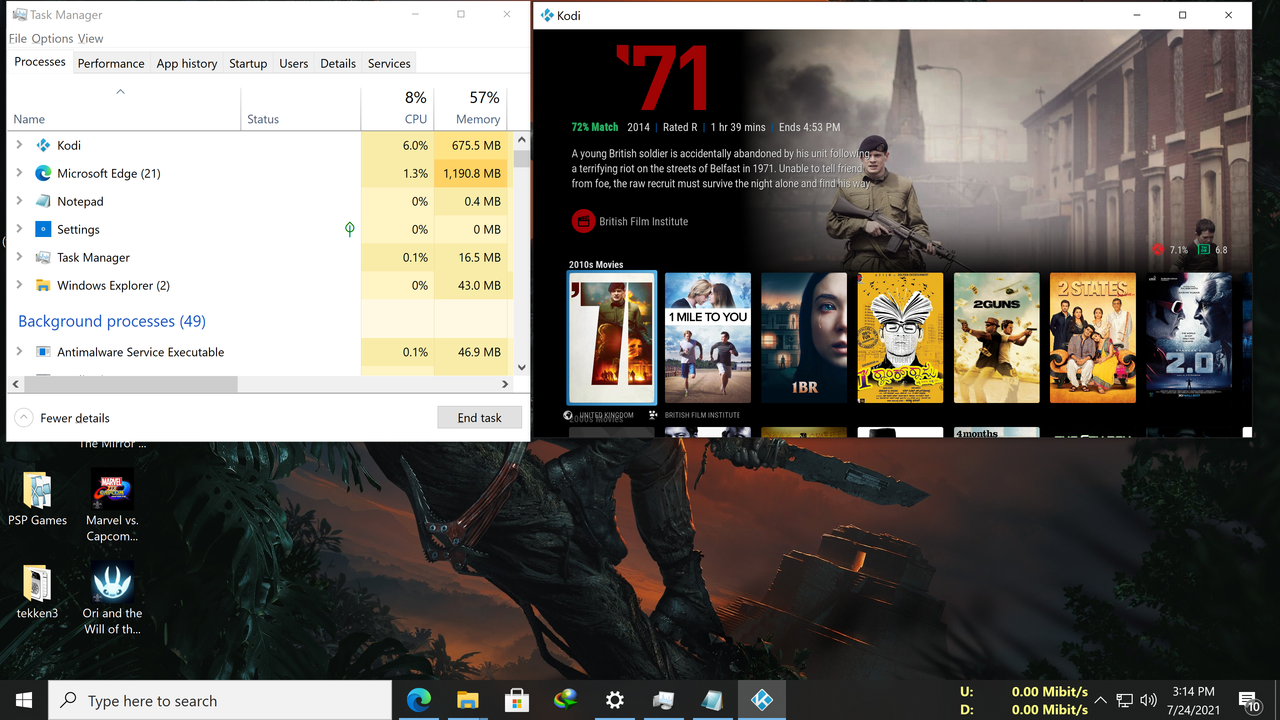
Task: Expand the Kodi process group
Action: [x=19, y=145]
